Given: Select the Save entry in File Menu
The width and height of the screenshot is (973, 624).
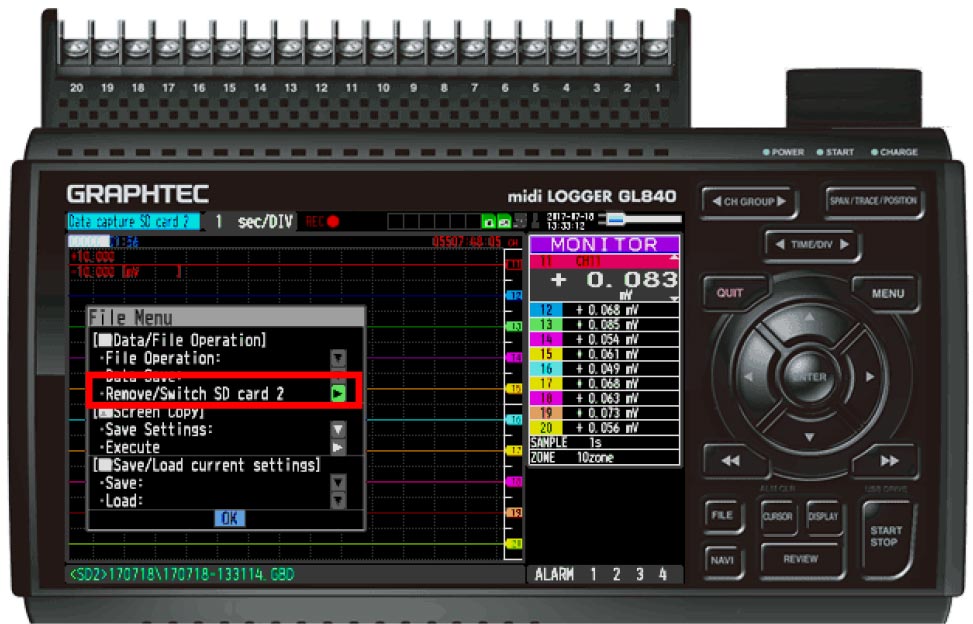Looking at the screenshot, I should (x=123, y=483).
